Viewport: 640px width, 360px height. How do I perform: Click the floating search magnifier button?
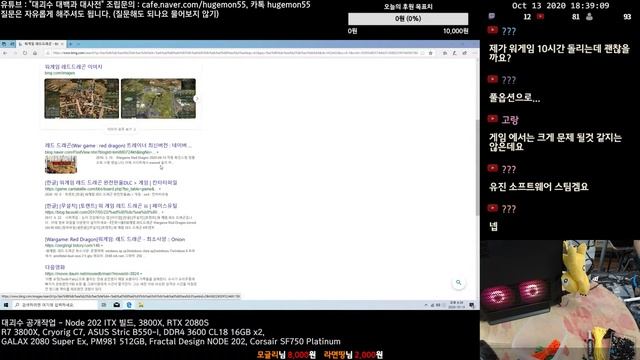458,282
